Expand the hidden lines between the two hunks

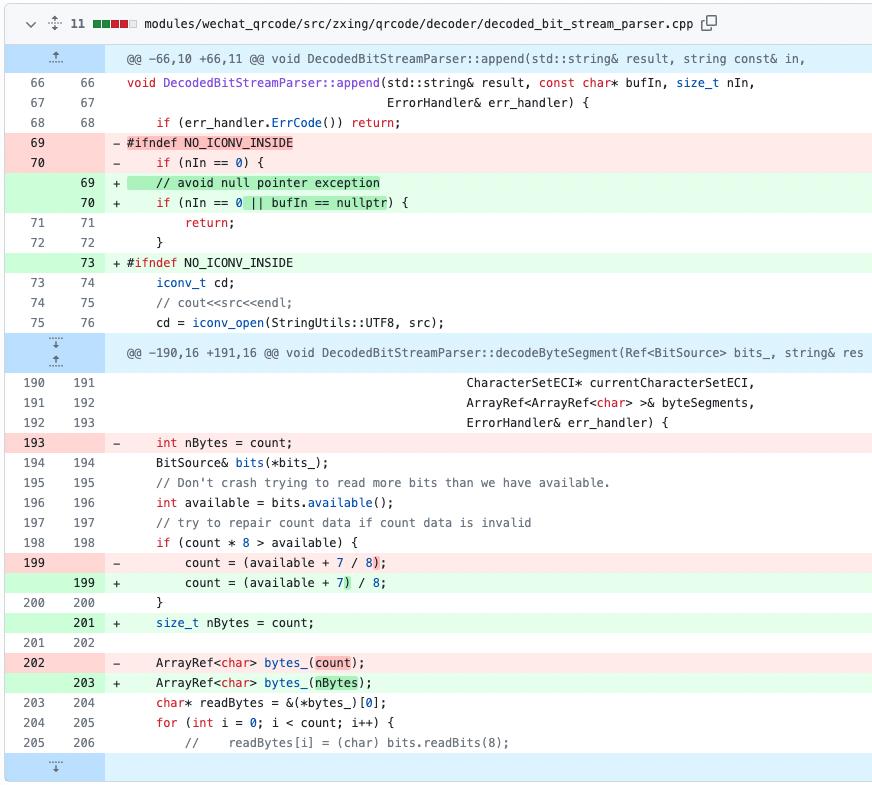[x=55, y=353]
